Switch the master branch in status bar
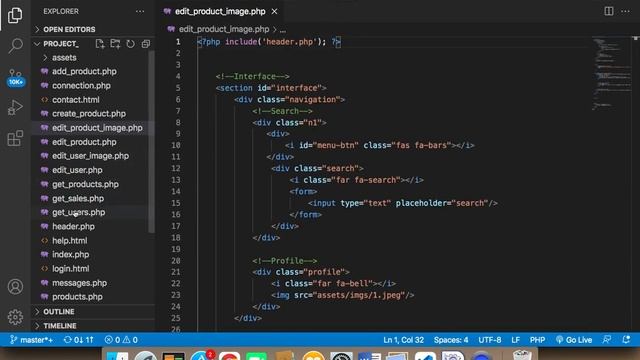The image size is (640, 360). pyautogui.click(x=31, y=340)
